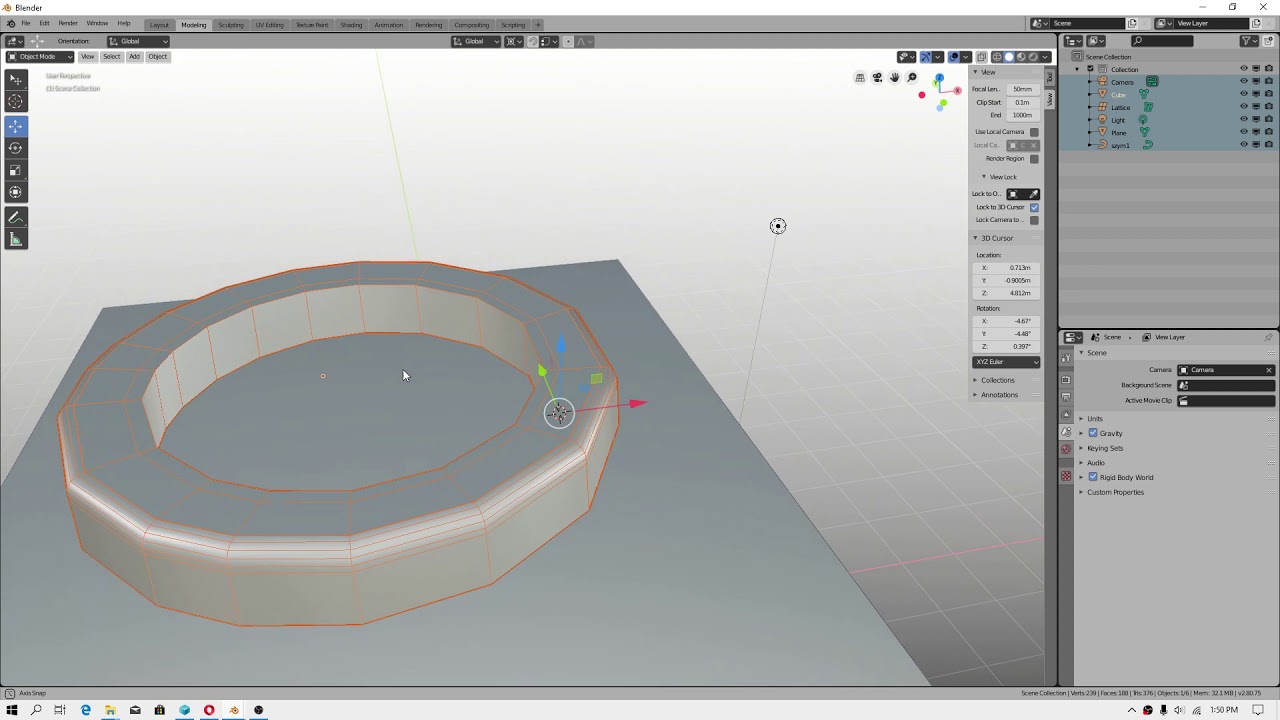Open the Object menu in viewport header
This screenshot has height=720, width=1280.
pyautogui.click(x=158, y=57)
